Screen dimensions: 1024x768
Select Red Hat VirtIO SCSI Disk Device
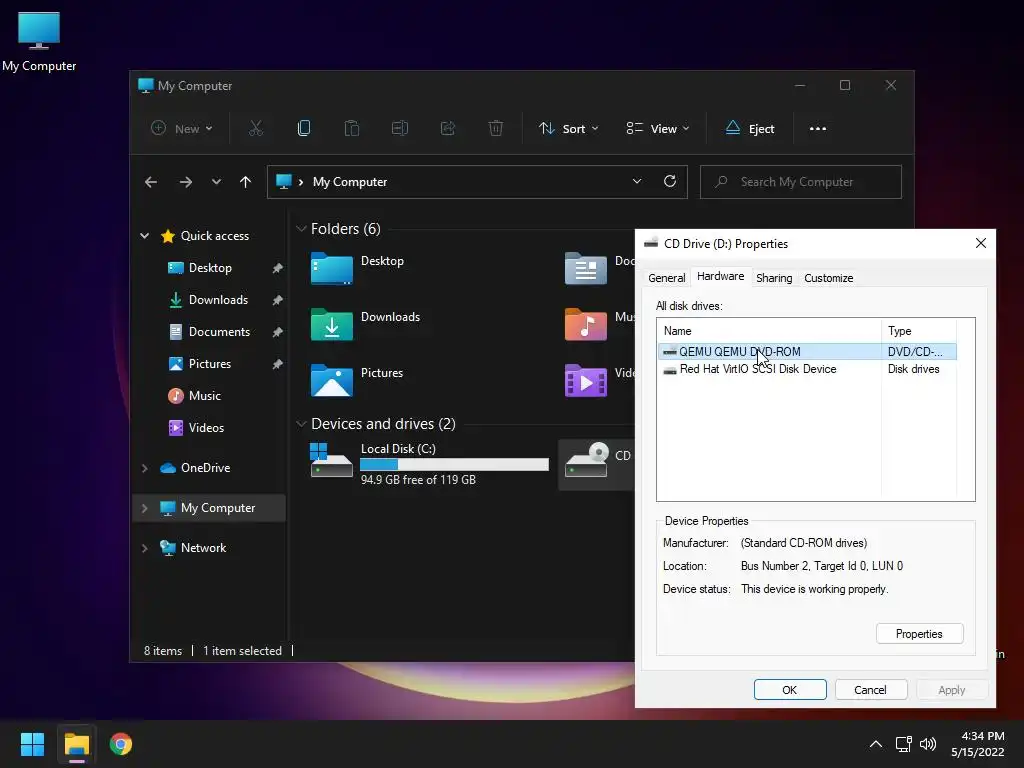[x=807, y=369]
